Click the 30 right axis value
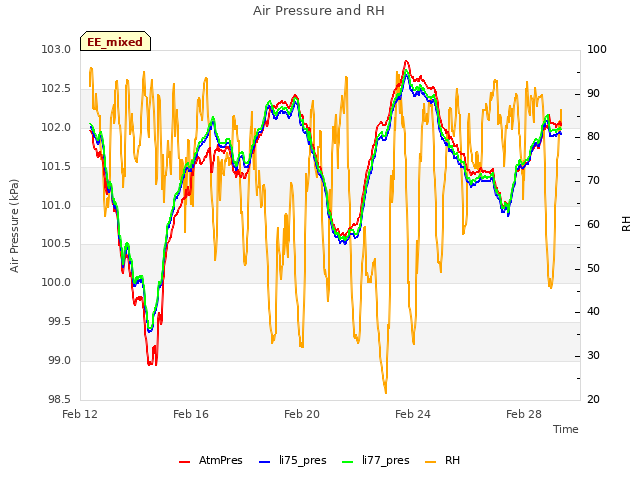The width and height of the screenshot is (640, 480). tap(593, 356)
